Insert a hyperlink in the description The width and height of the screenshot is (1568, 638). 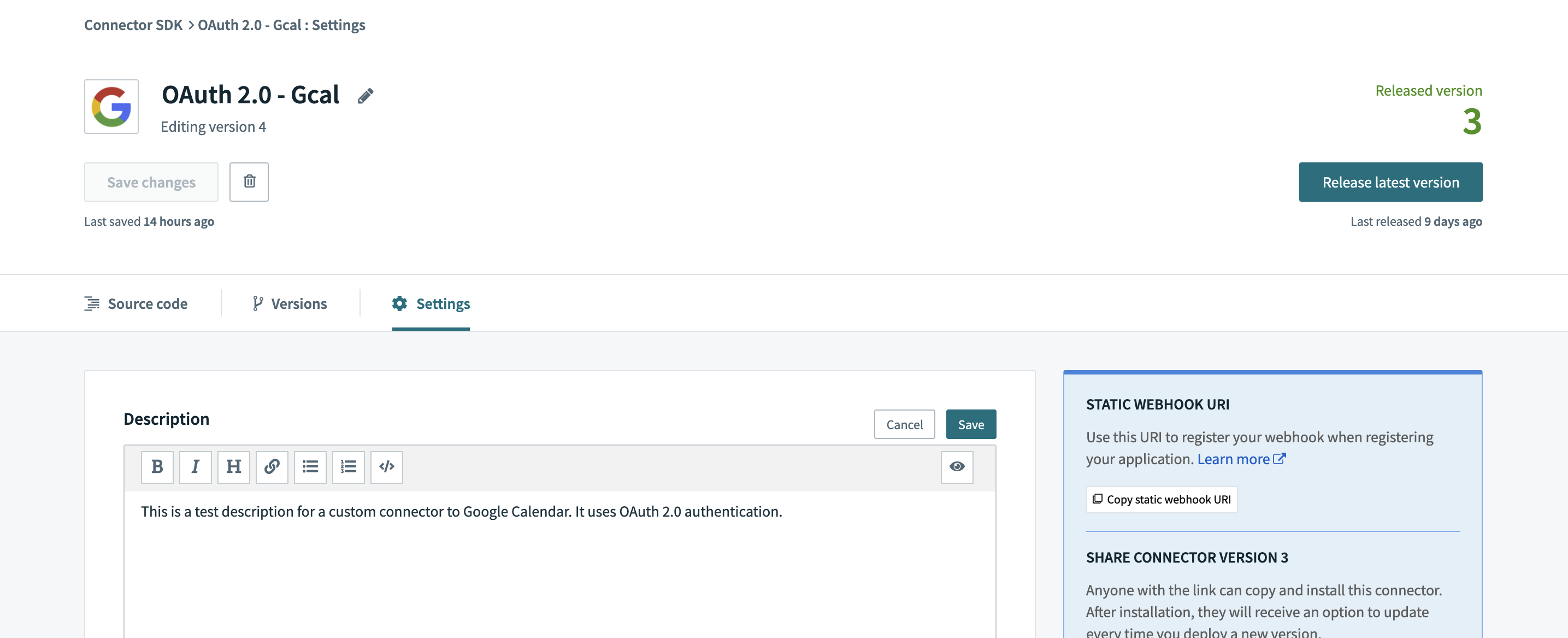tap(272, 467)
